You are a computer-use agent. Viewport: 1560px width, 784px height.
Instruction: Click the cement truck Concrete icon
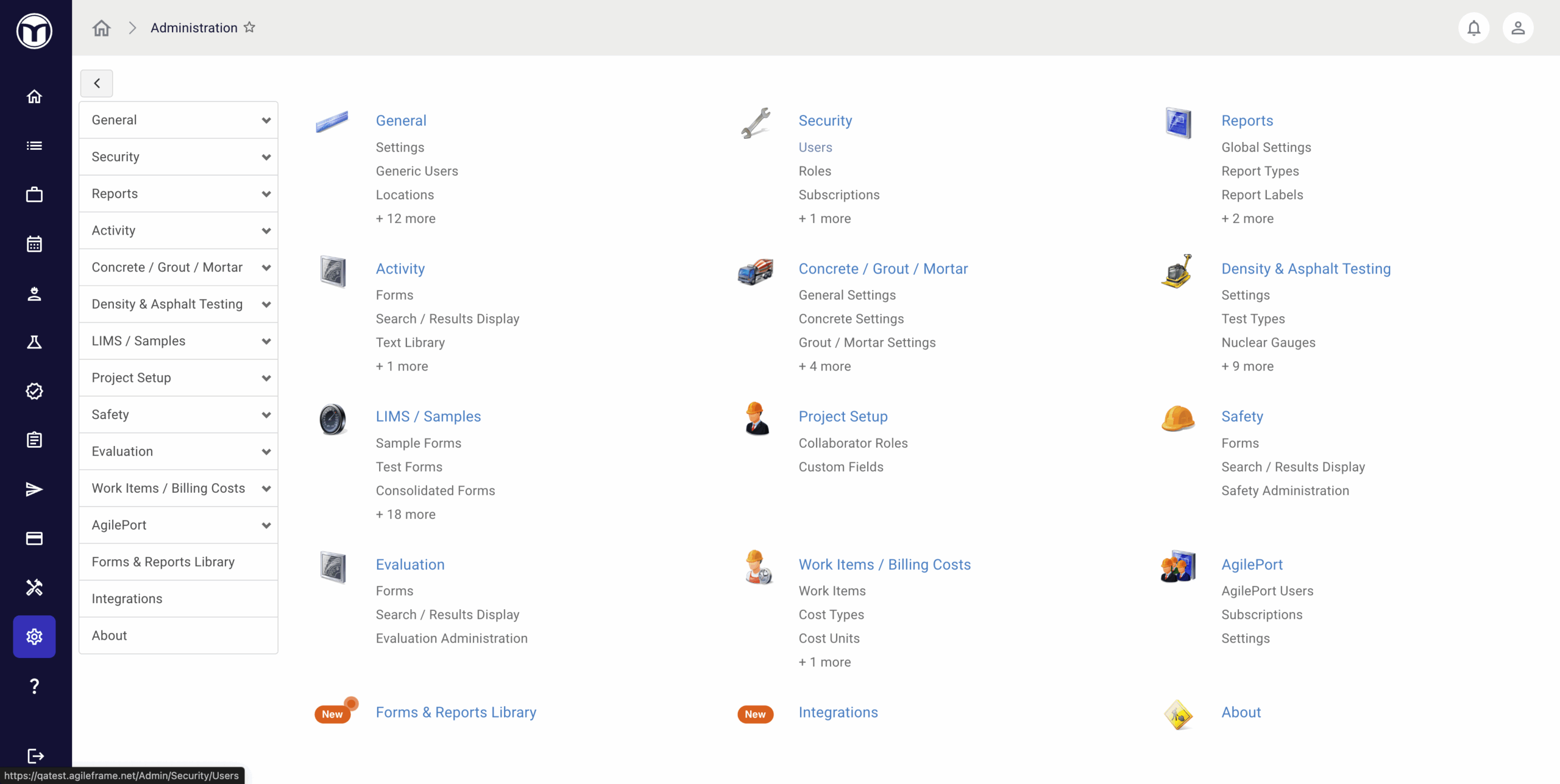(755, 271)
